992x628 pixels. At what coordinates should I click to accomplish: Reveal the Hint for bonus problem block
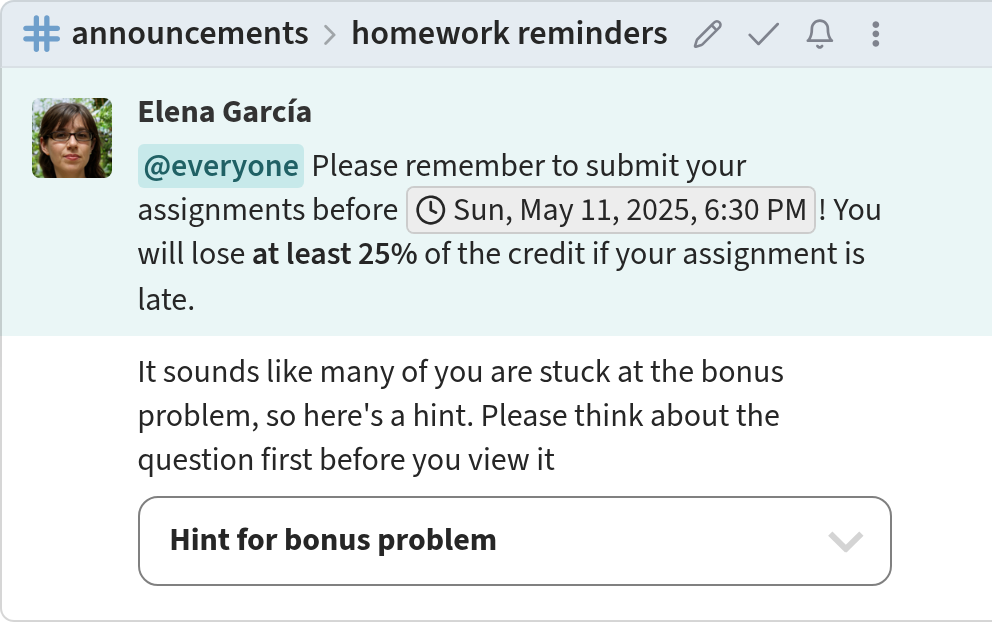(514, 541)
